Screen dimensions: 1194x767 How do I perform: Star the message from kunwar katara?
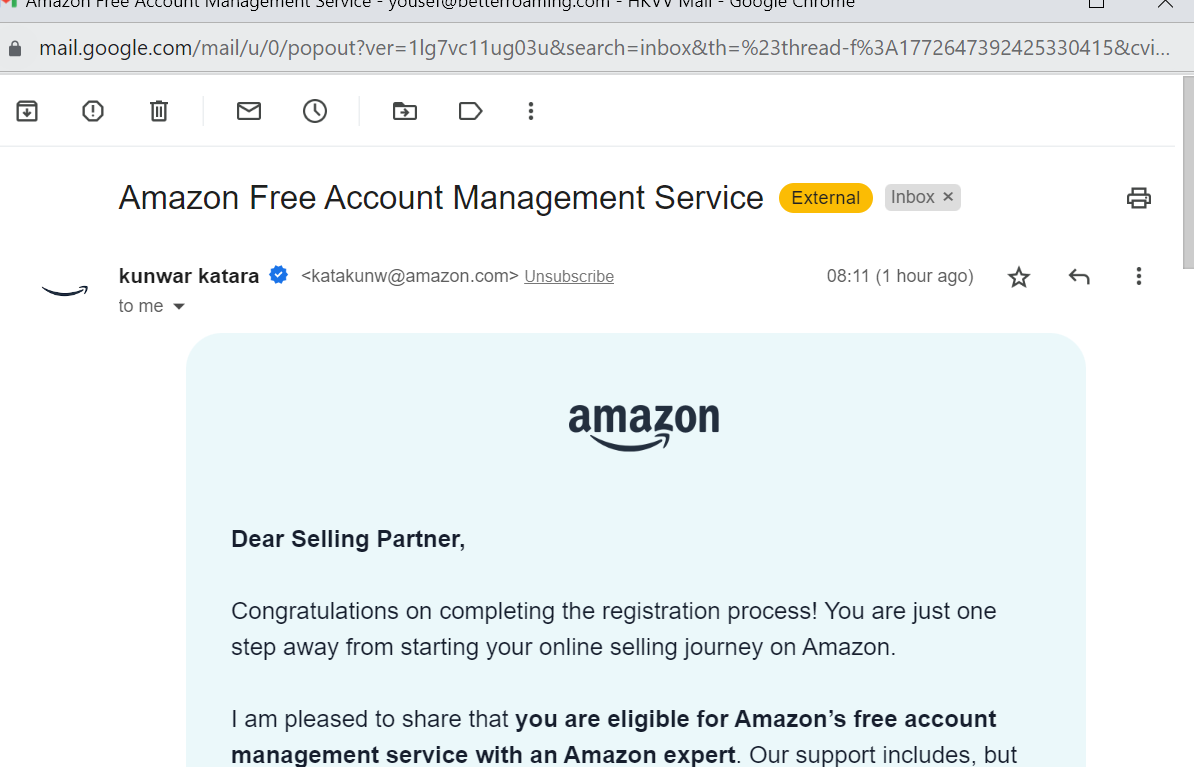pyautogui.click(x=1019, y=277)
